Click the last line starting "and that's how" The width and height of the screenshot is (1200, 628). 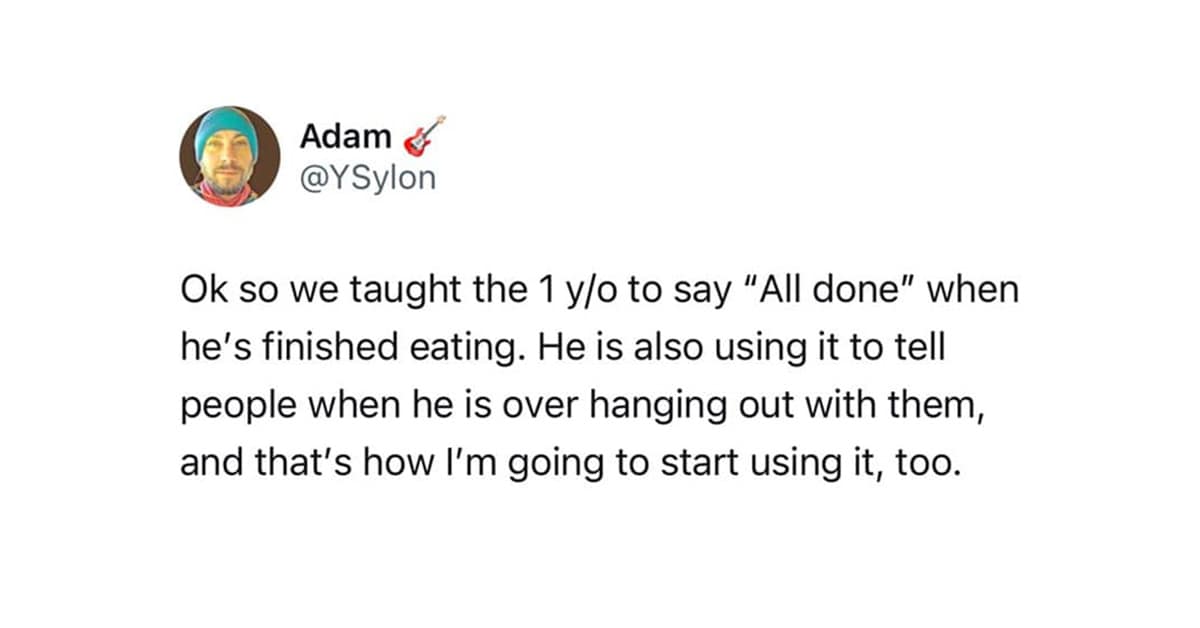click(569, 463)
